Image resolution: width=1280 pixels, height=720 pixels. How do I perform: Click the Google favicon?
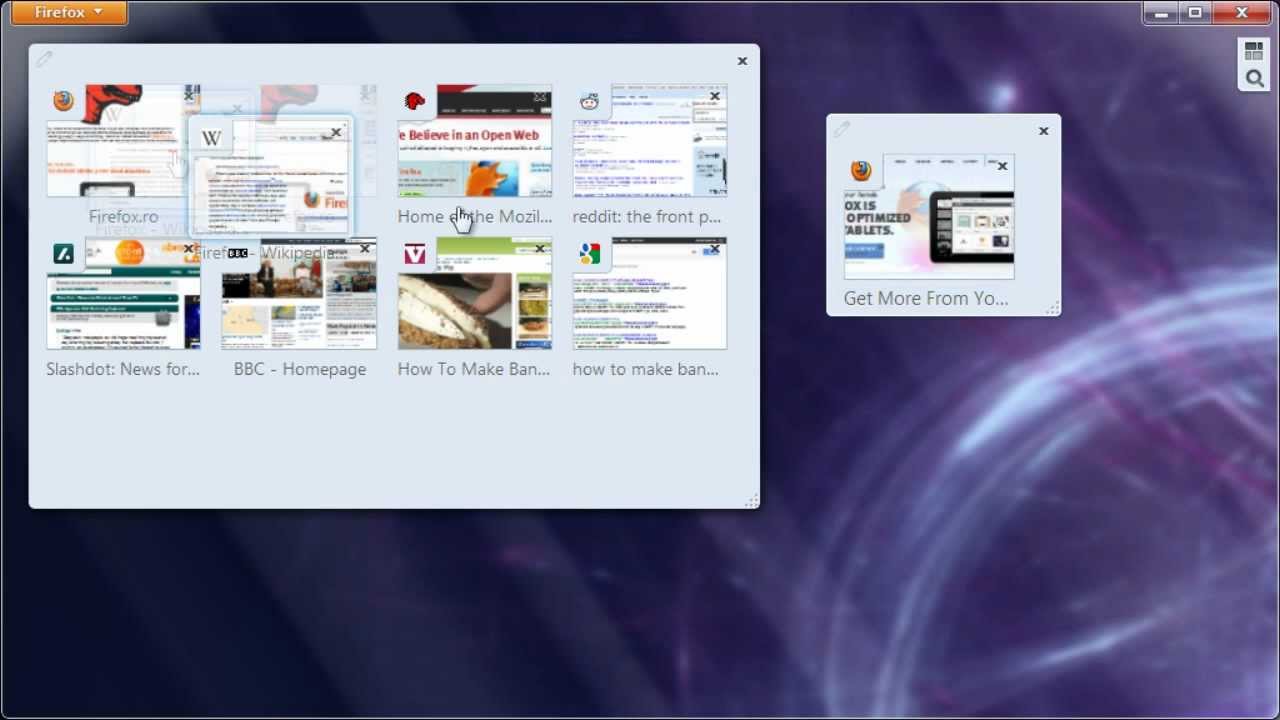589,254
